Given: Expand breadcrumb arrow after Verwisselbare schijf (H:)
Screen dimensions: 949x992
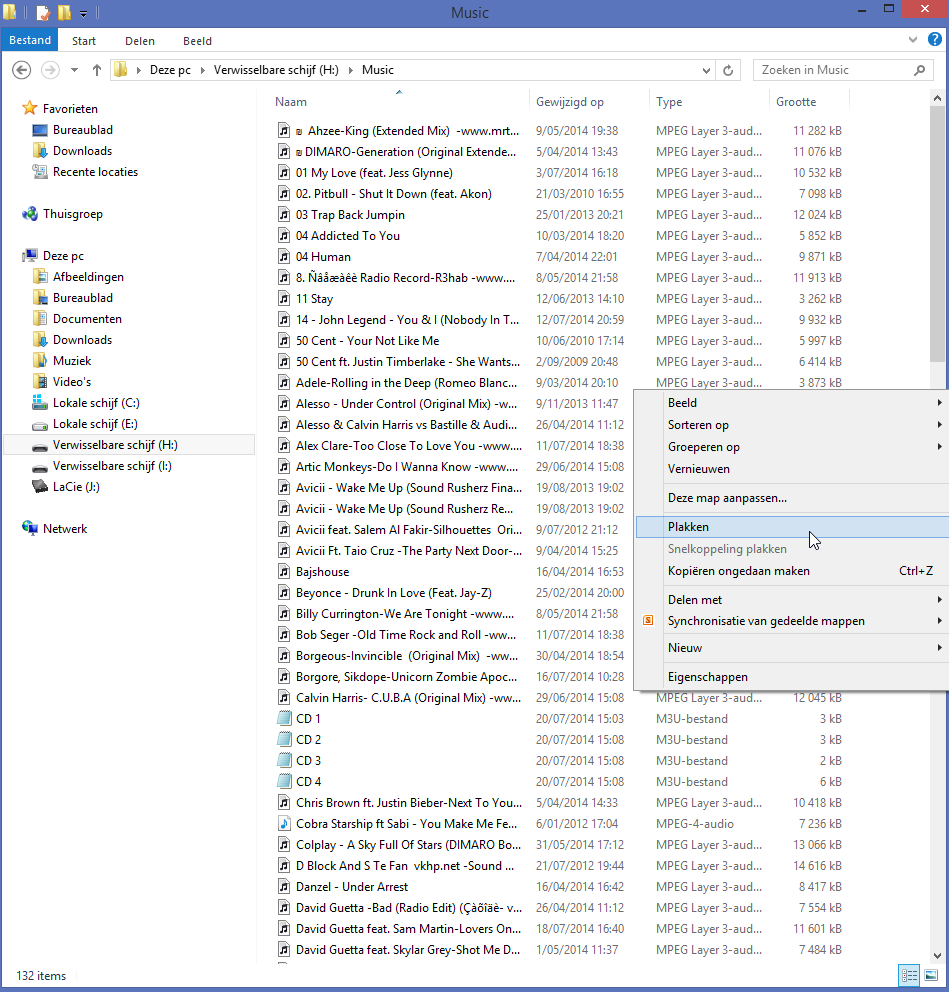Looking at the screenshot, I should point(350,70).
